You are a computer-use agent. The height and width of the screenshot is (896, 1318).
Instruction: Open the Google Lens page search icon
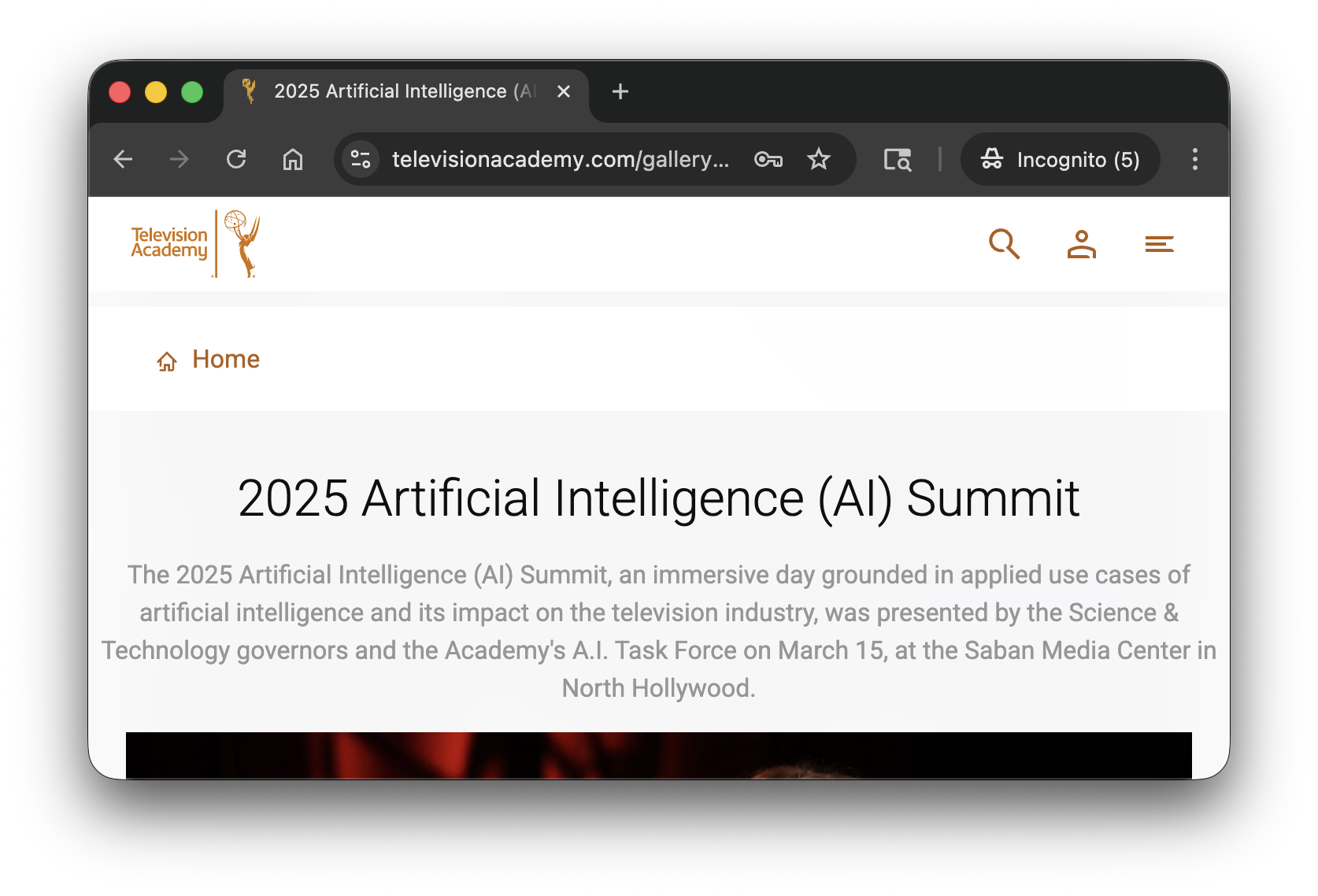click(898, 159)
